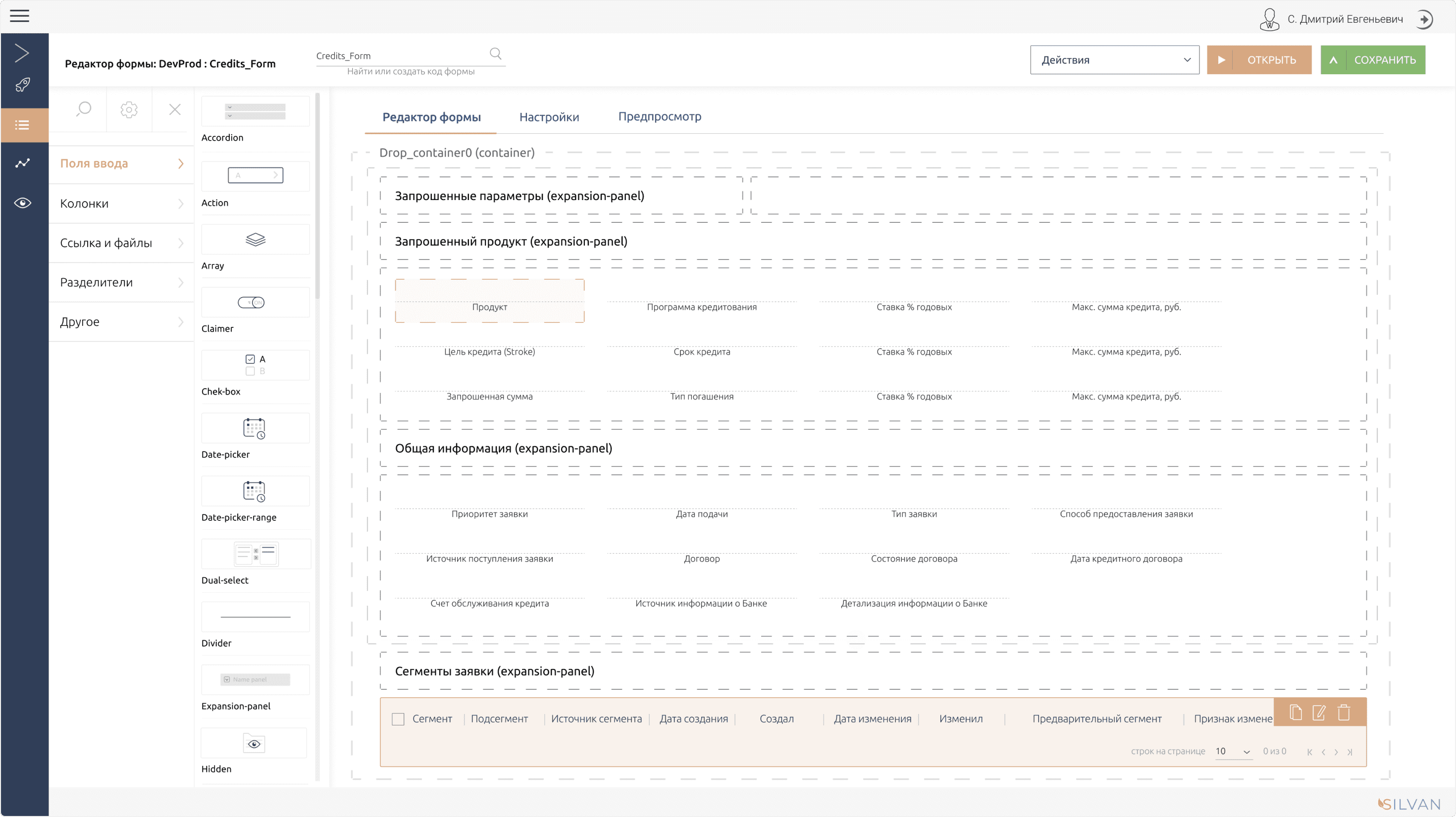Screen dimensions: 1456x817
Task: Toggle the select-all checkbox in segments table
Action: click(x=398, y=718)
